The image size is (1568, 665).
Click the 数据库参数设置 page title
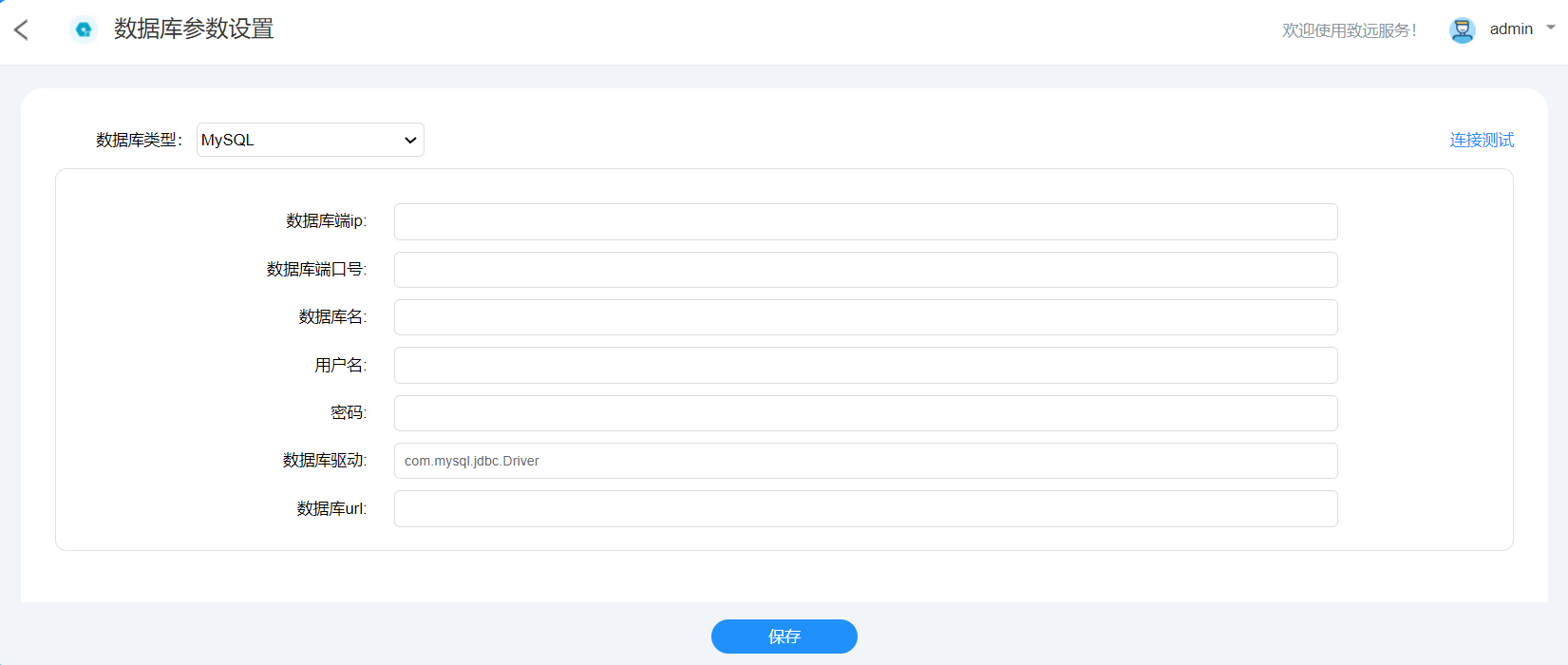[194, 29]
